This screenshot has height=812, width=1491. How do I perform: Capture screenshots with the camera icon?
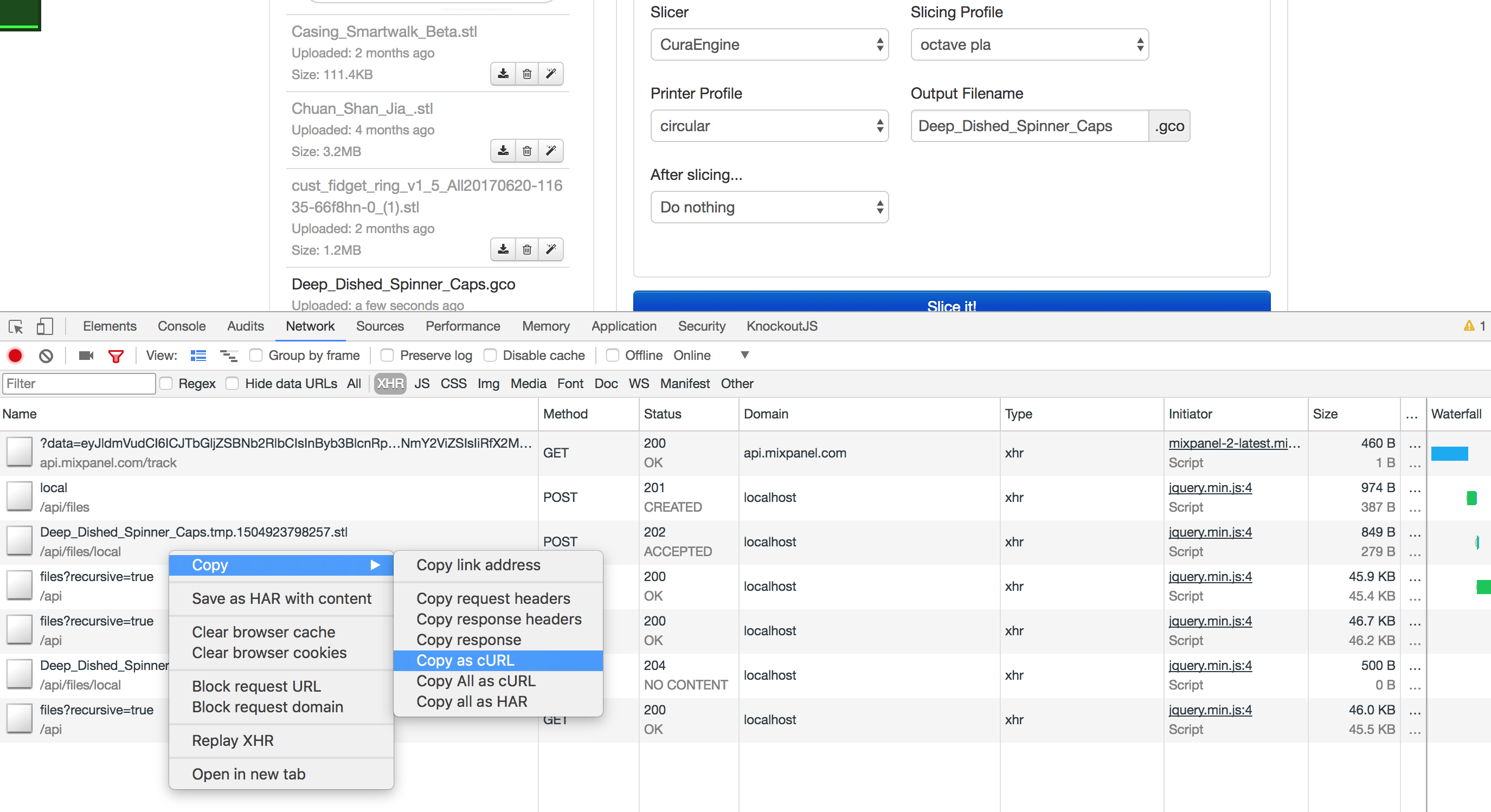[85, 356]
